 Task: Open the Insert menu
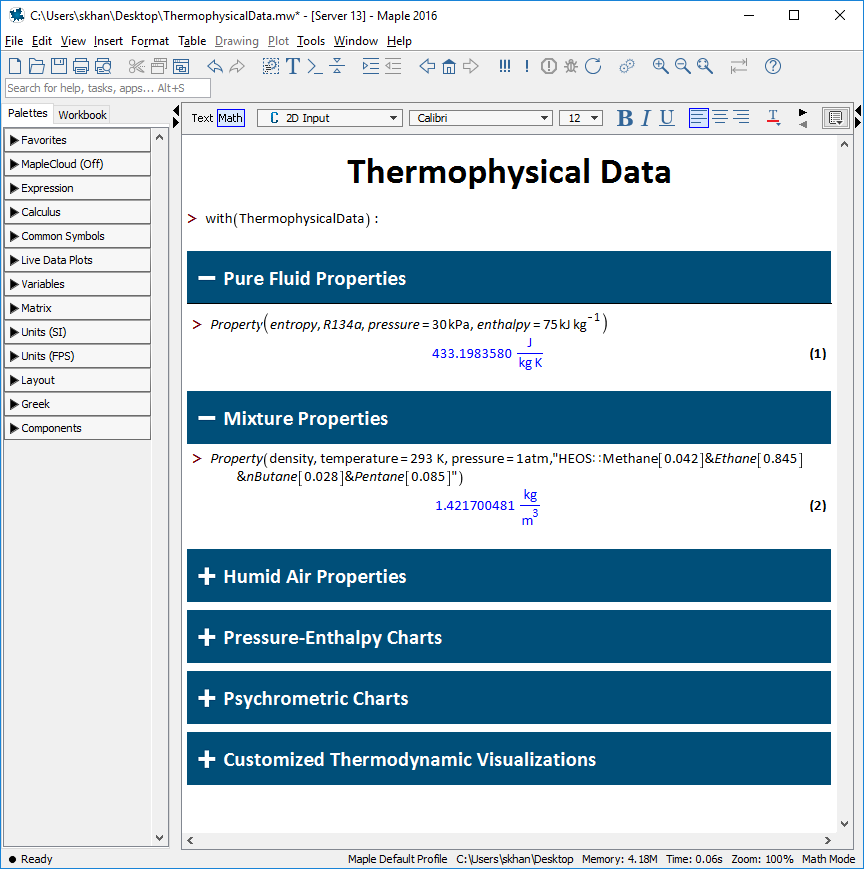coord(108,41)
